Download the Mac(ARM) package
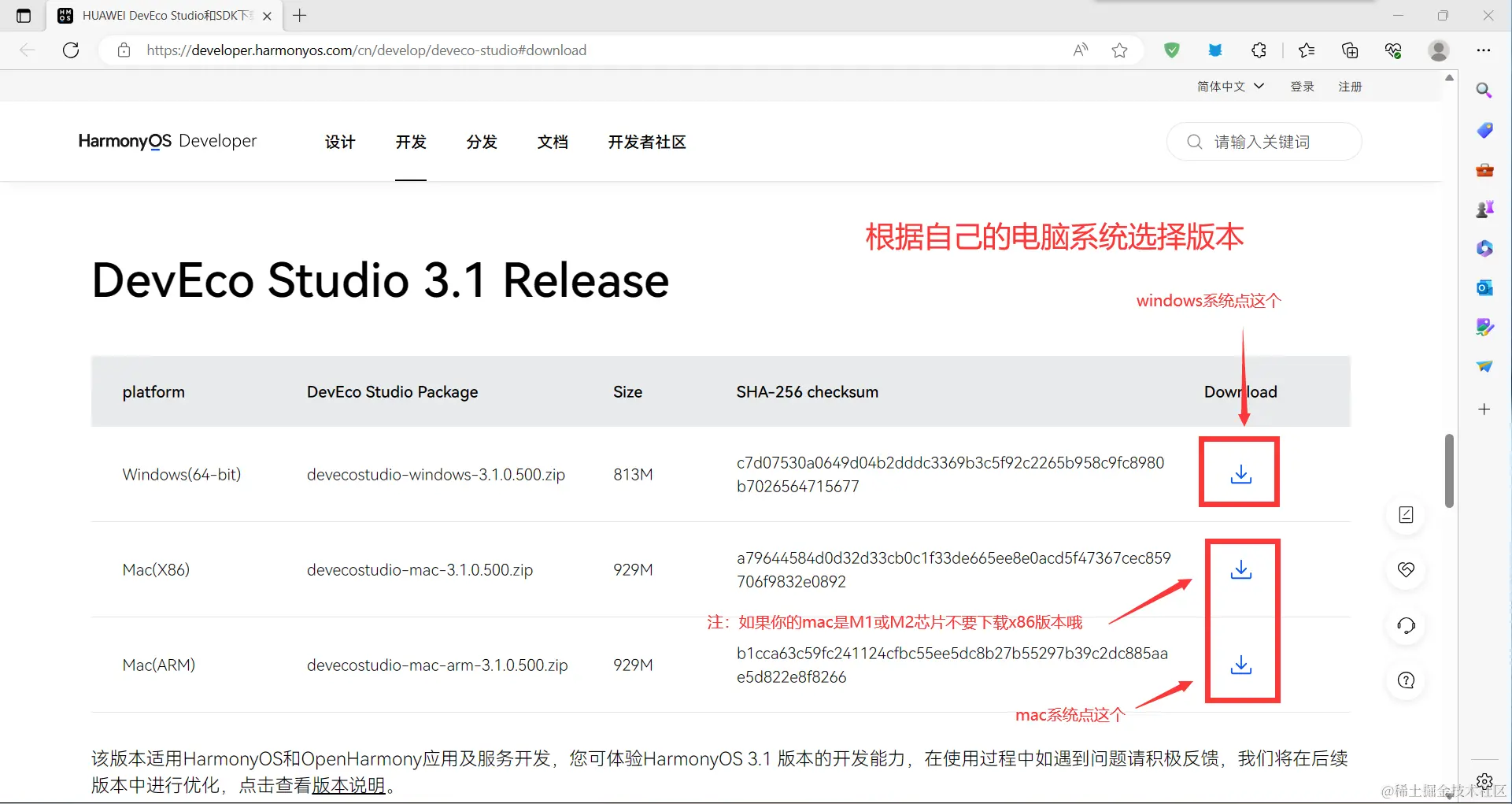The height and width of the screenshot is (804, 1512). pyautogui.click(x=1240, y=665)
